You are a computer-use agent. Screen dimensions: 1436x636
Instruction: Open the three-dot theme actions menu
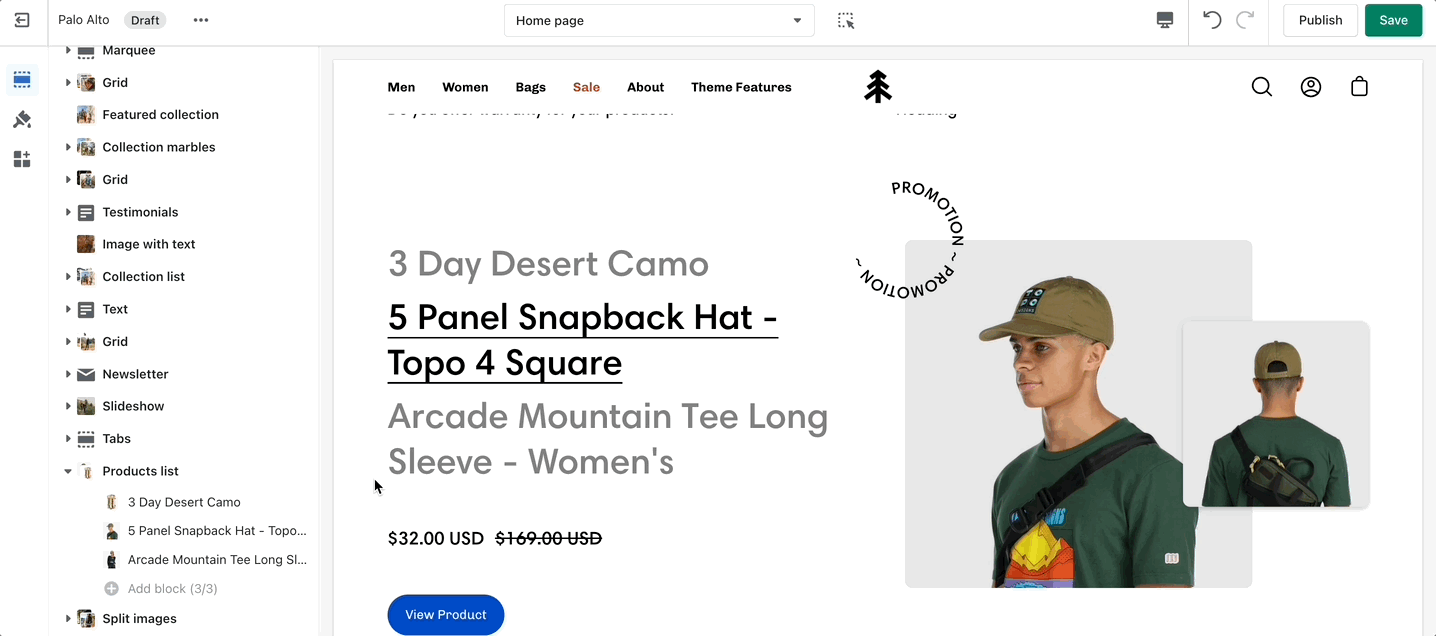point(201,20)
